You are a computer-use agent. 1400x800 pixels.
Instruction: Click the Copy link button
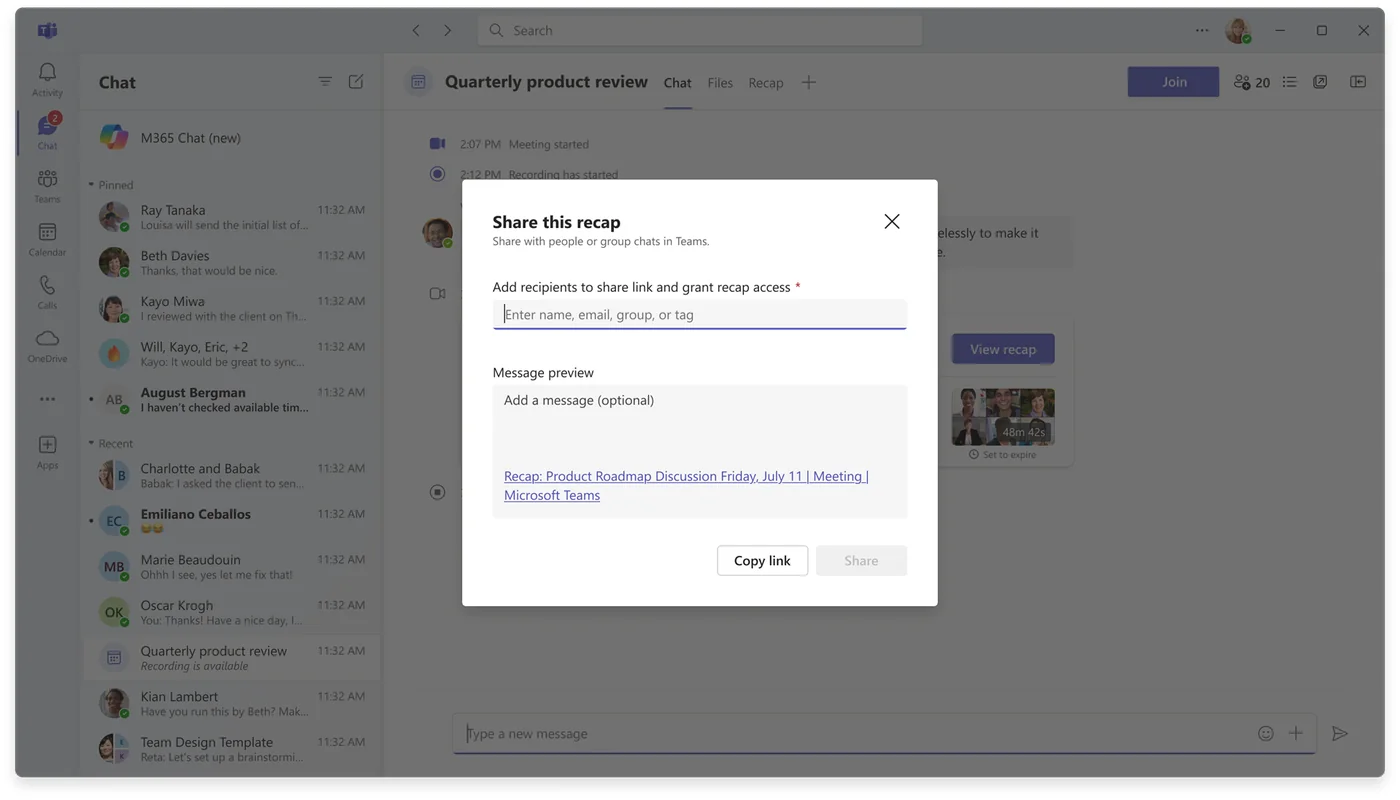[x=762, y=560]
